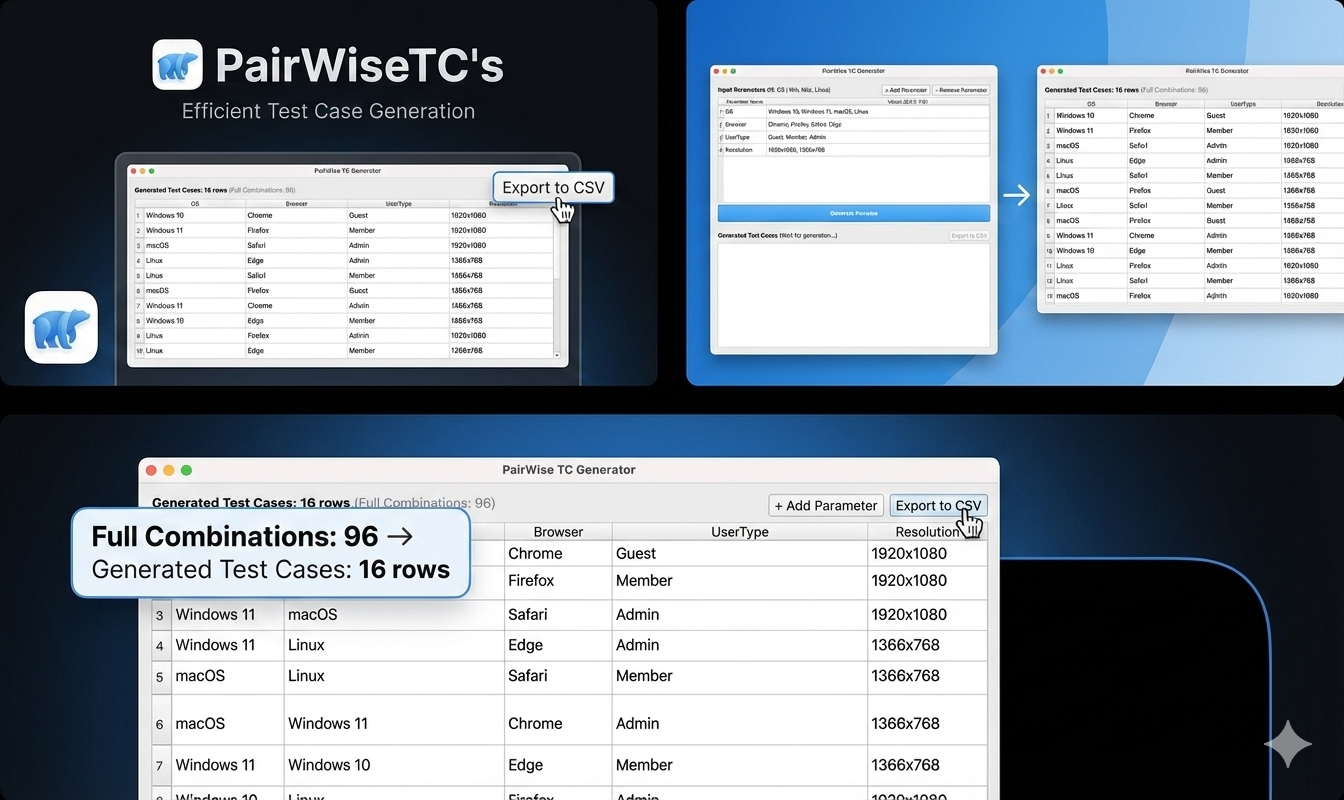
Task: Click the PairWiseTC polar bear logo at top
Action: [177, 64]
